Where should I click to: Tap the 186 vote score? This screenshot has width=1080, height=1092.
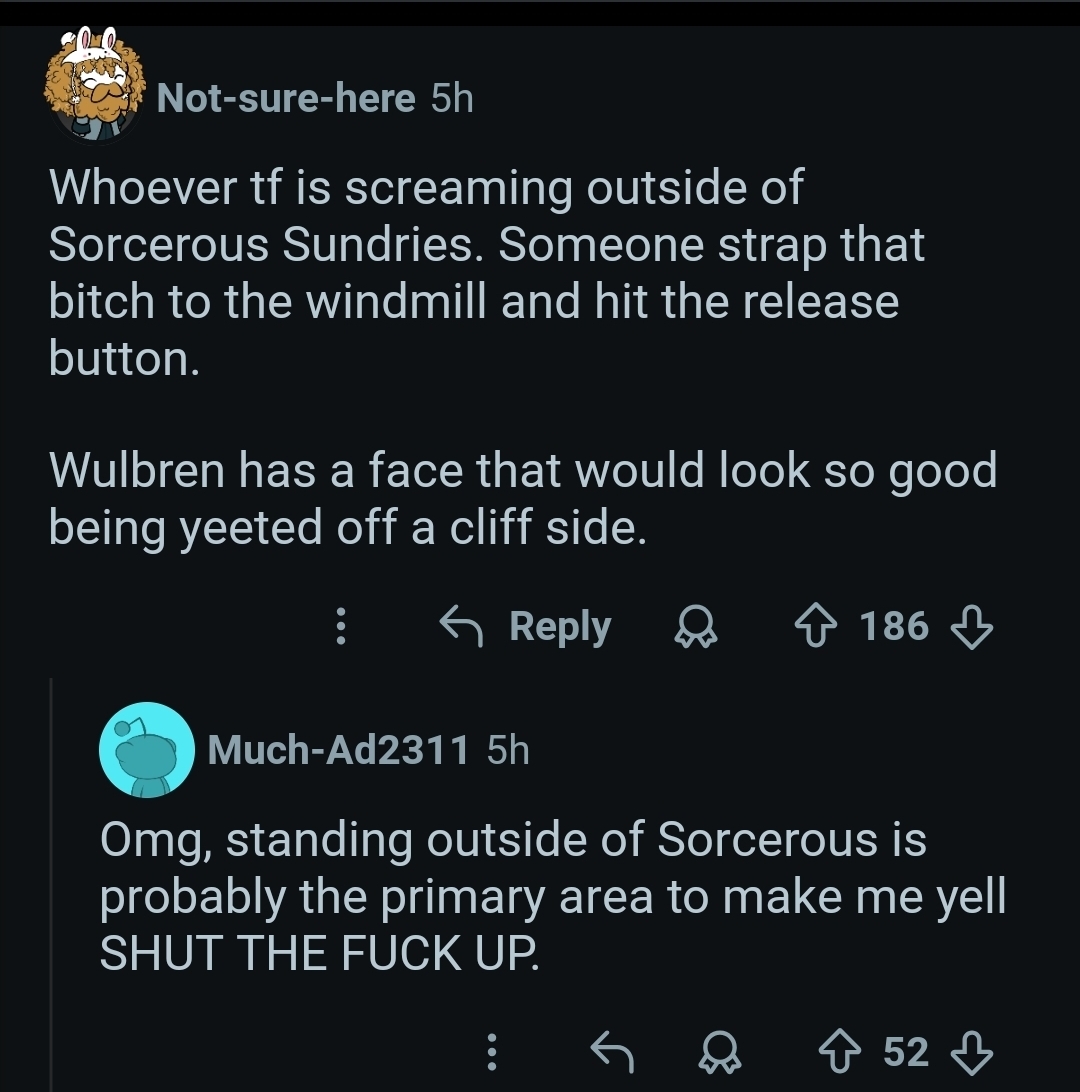coord(894,627)
